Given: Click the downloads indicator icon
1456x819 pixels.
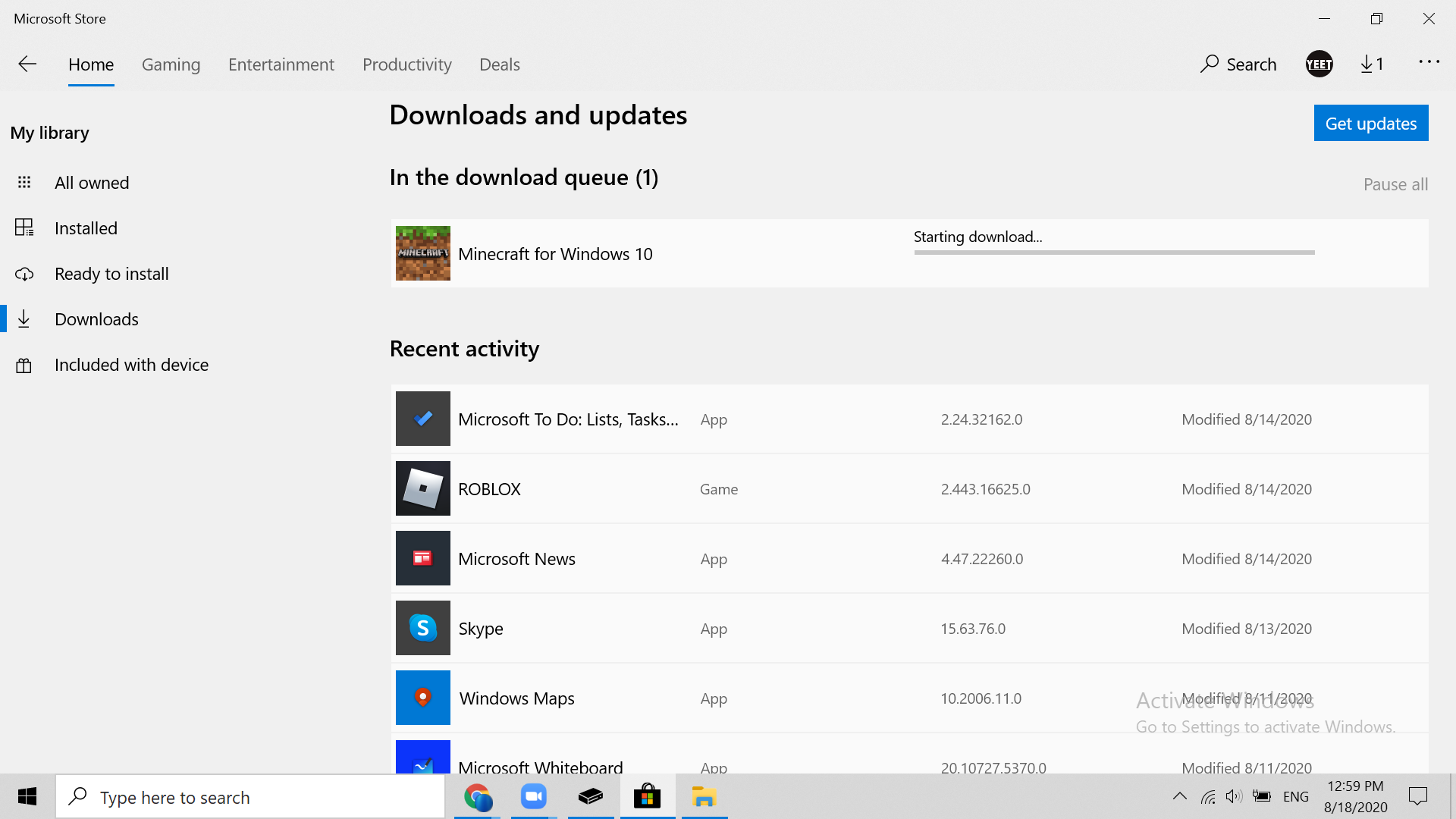Looking at the screenshot, I should [x=1371, y=64].
